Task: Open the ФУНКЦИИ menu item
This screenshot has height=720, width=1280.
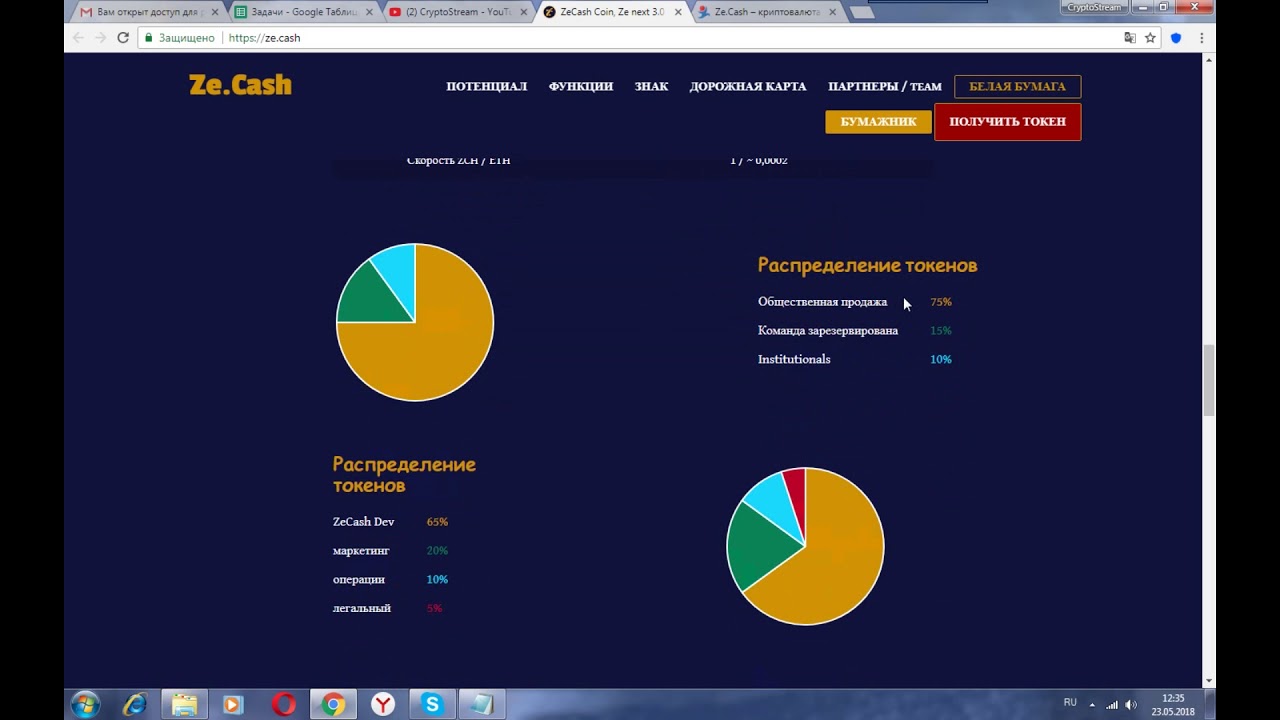Action: 580,86
